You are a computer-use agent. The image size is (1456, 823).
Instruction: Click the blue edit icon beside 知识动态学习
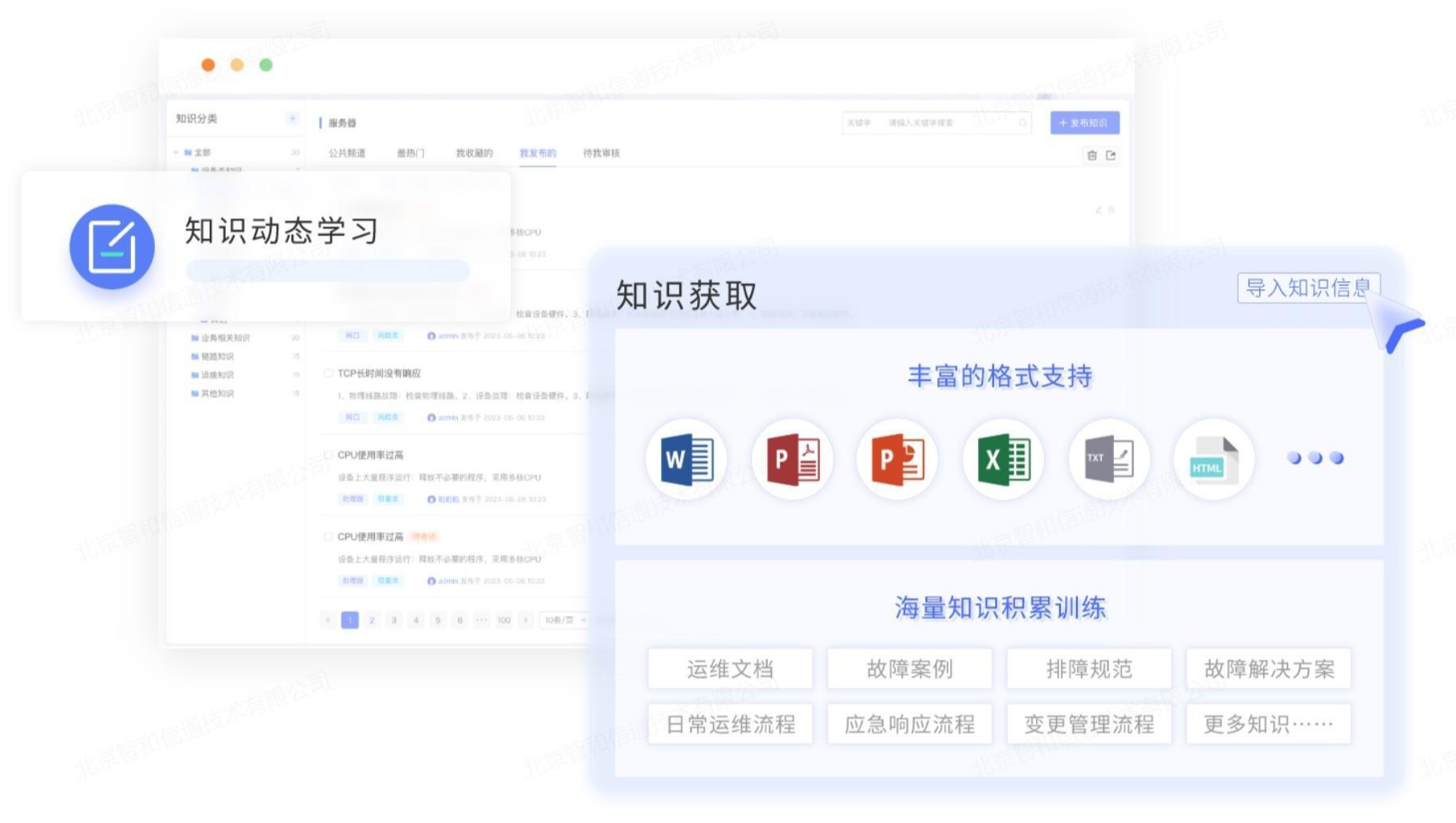pyautogui.click(x=112, y=246)
